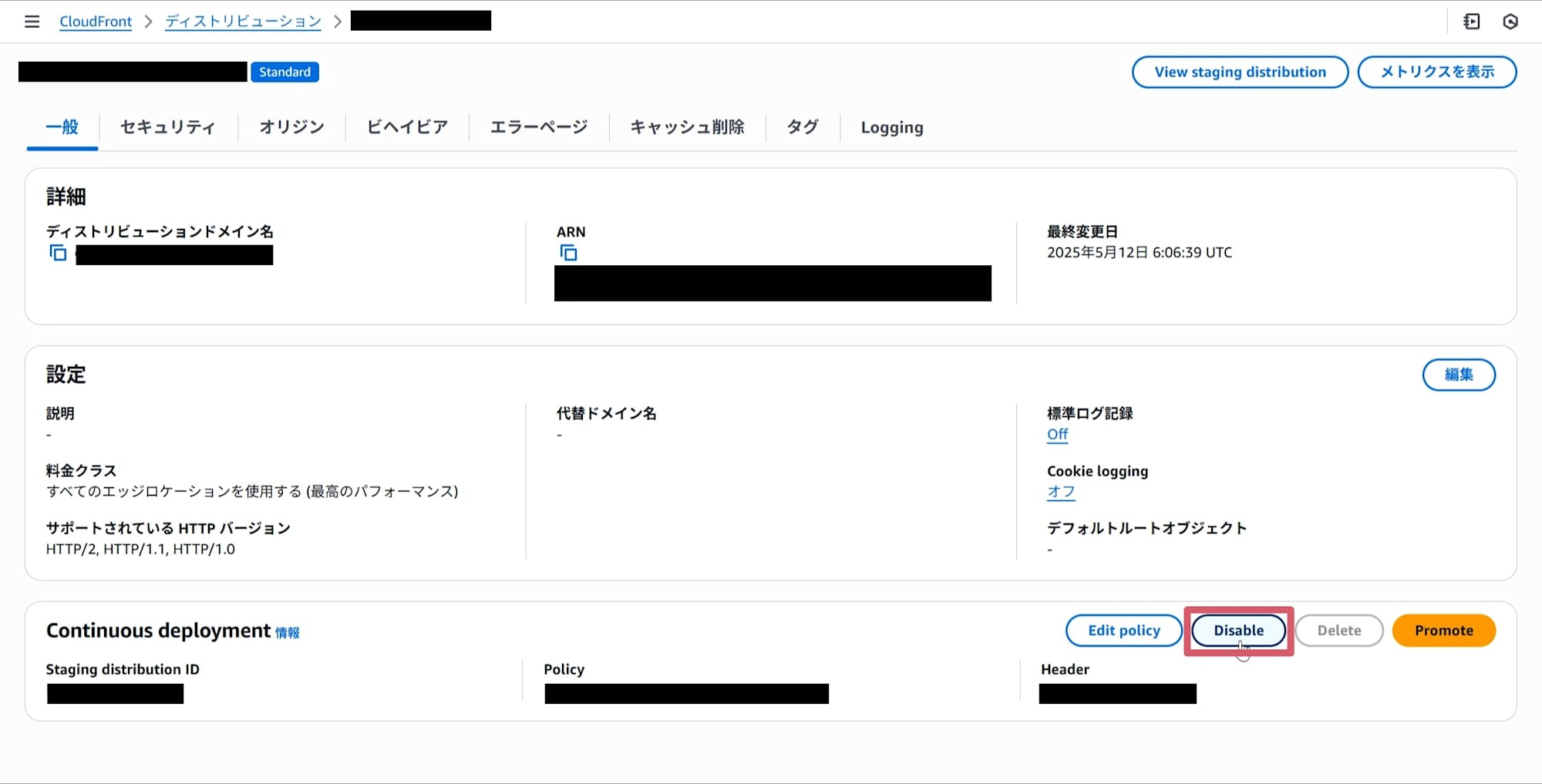Viewport: 1542px width, 784px height.
Task: Click メトリクスを表示 button
Action: click(x=1437, y=72)
